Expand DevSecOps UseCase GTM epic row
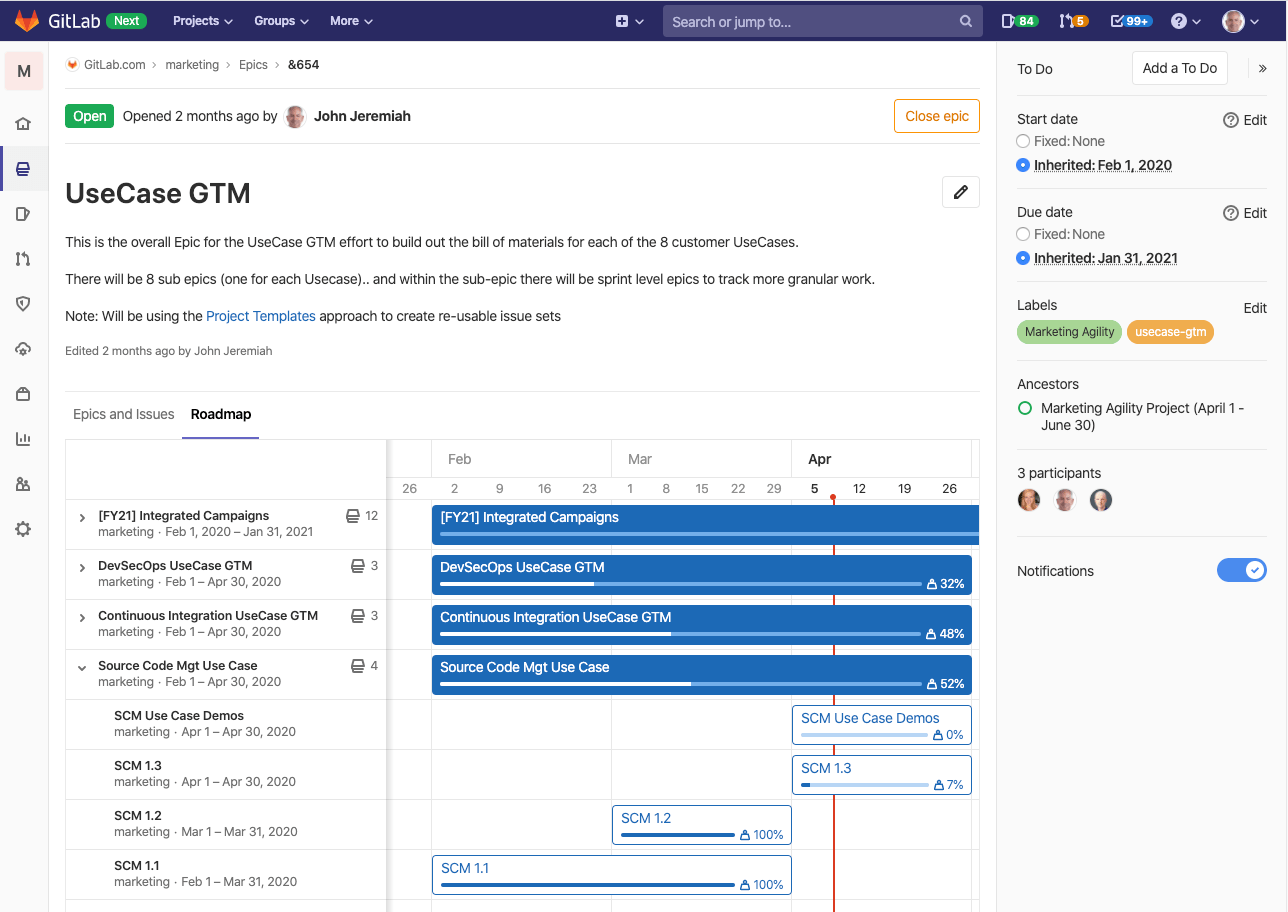 82,568
